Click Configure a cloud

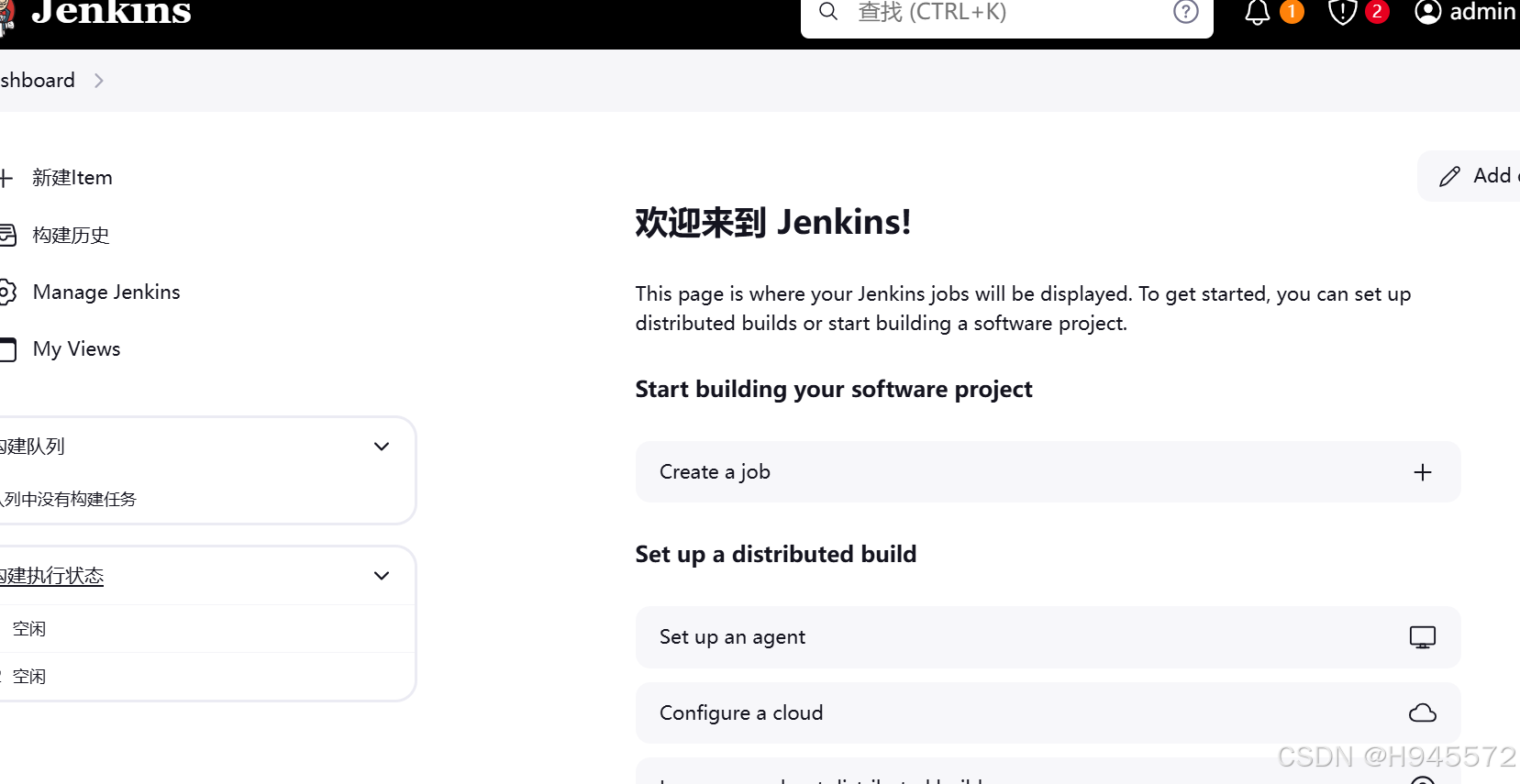point(1048,713)
